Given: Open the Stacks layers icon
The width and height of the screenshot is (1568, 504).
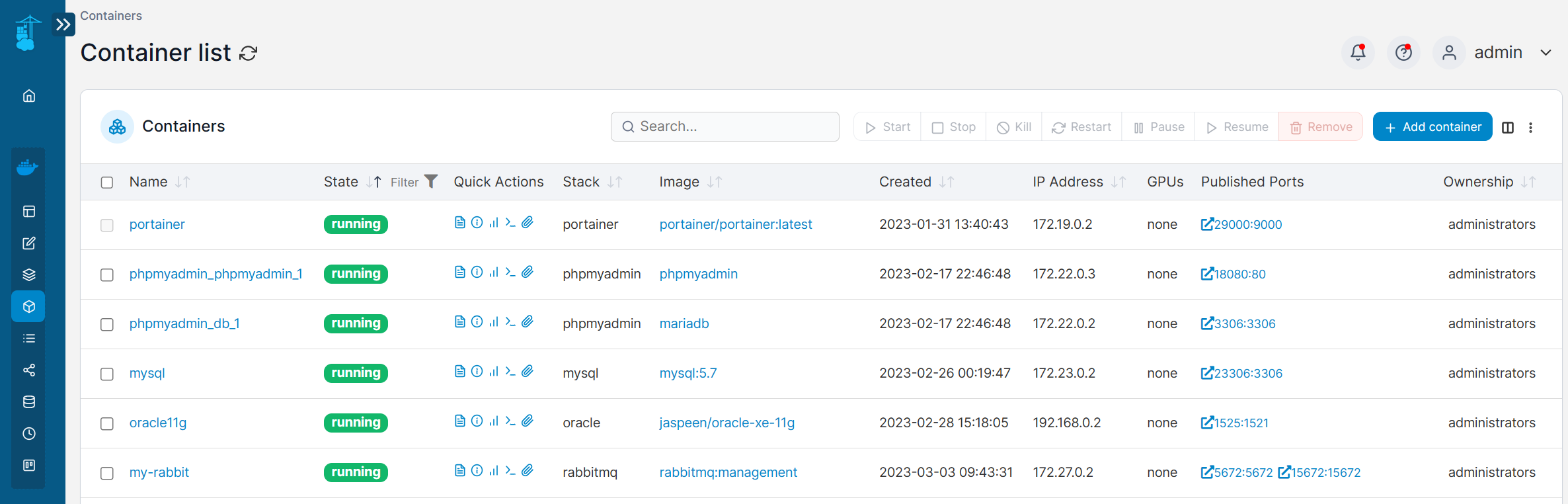Looking at the screenshot, I should [x=28, y=275].
